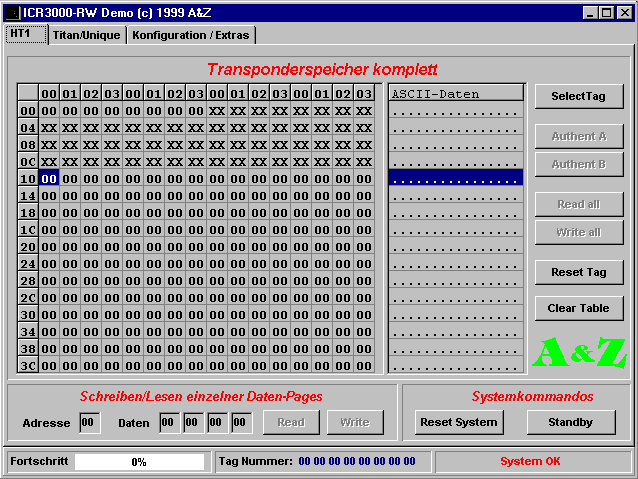Image resolution: width=638 pixels, height=479 pixels.
Task: Select row header 10 in memory table
Action: click(28, 179)
